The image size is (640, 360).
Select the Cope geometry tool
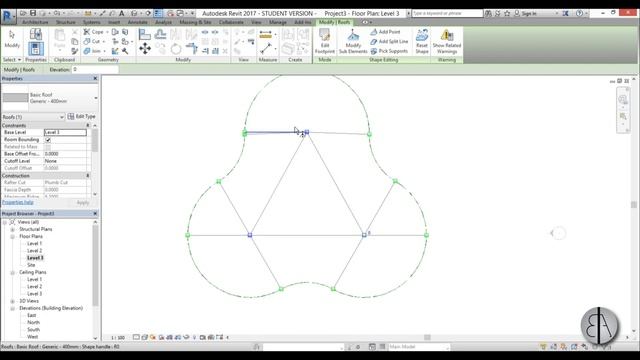[93, 32]
